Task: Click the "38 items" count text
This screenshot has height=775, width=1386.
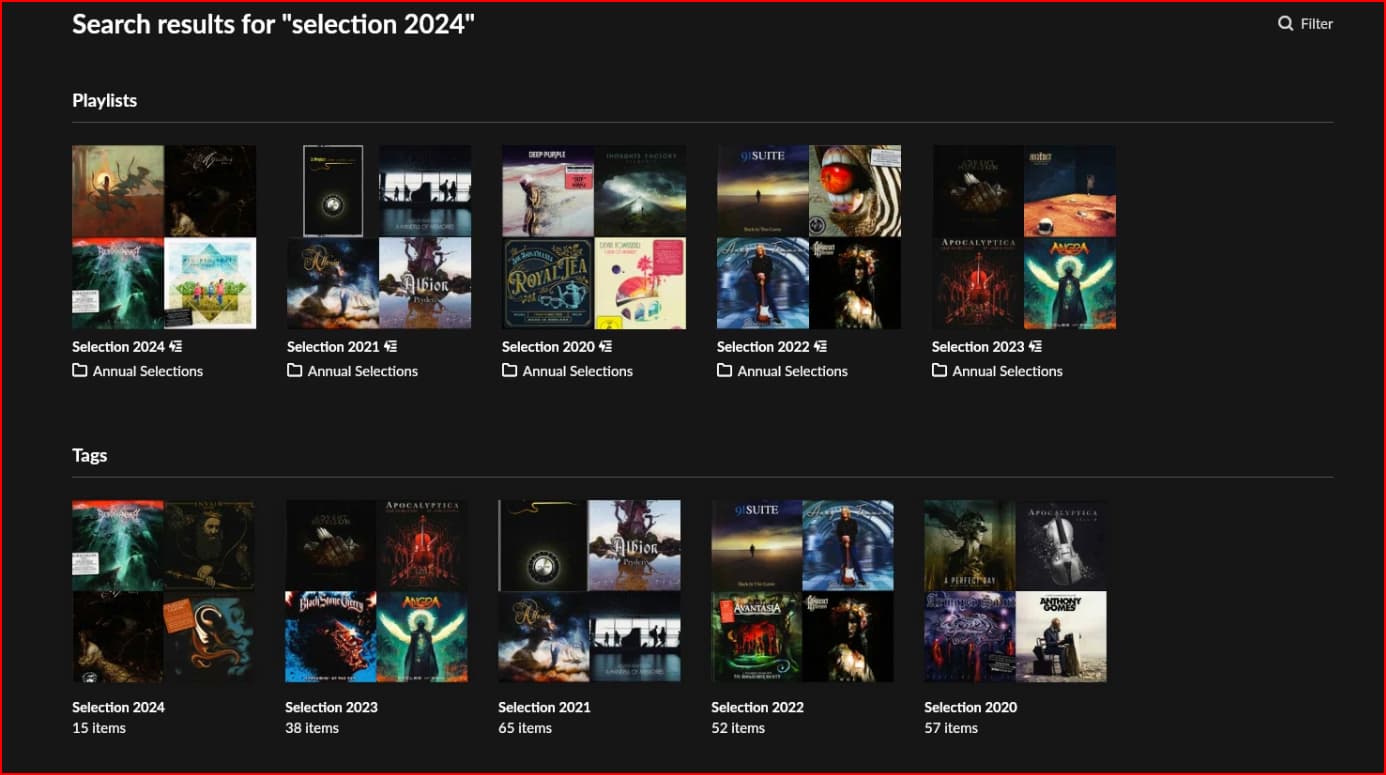Action: (312, 728)
